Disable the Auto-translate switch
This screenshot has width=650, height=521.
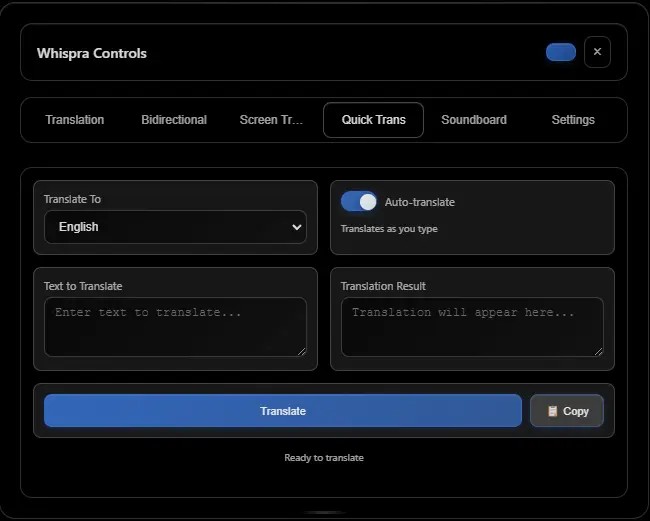(359, 202)
